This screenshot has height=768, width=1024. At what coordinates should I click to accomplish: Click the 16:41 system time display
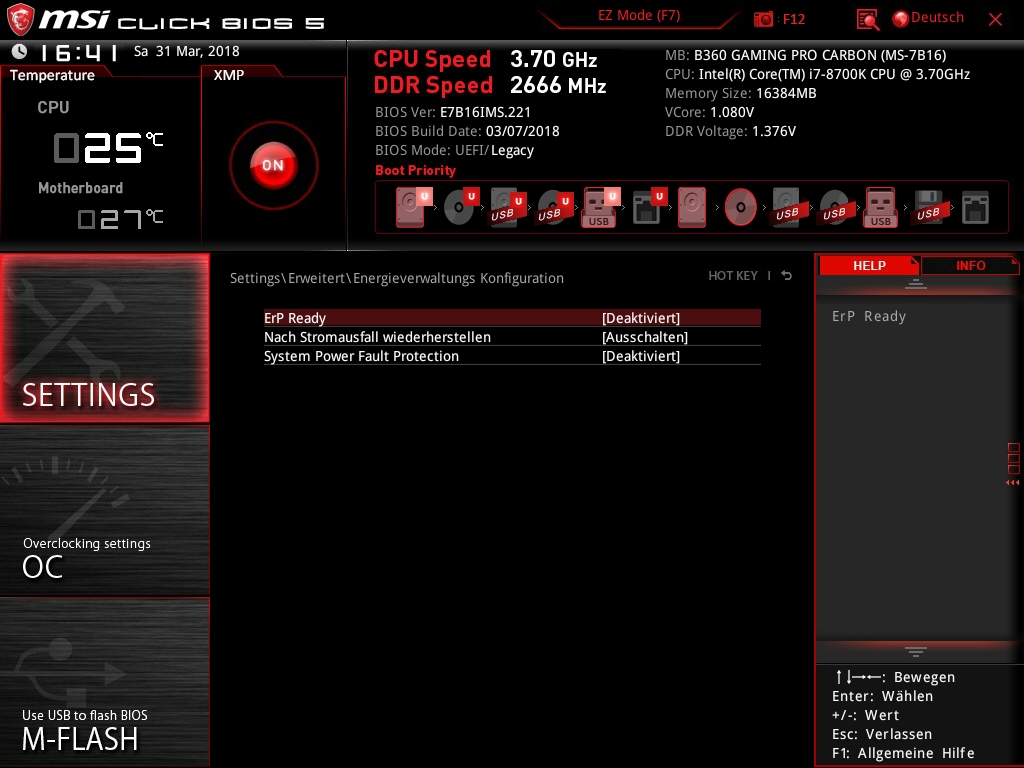pos(80,52)
